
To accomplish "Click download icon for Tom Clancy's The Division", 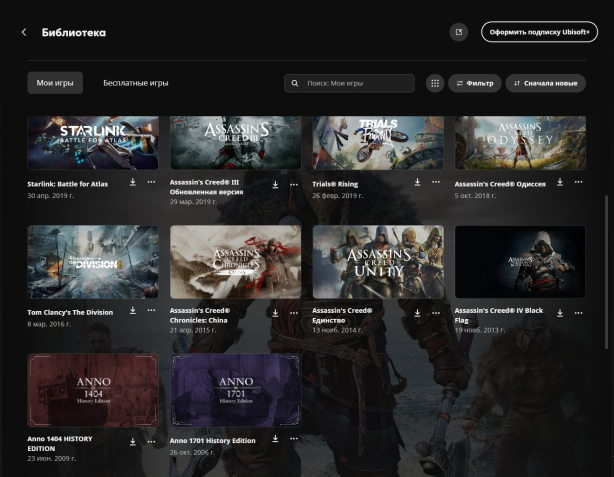I will click(133, 311).
